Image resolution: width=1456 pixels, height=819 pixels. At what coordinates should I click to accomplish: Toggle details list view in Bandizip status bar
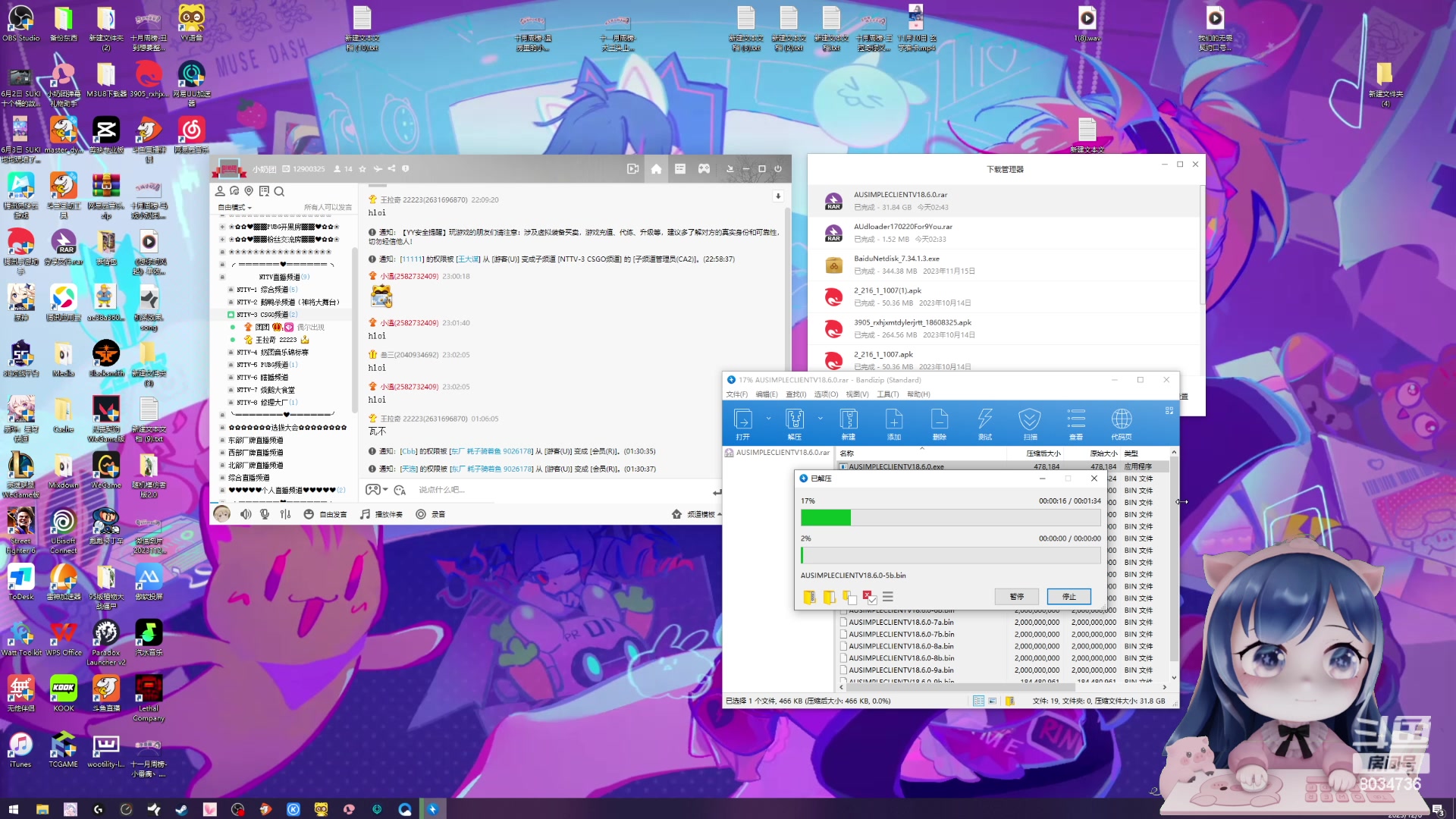tap(978, 701)
